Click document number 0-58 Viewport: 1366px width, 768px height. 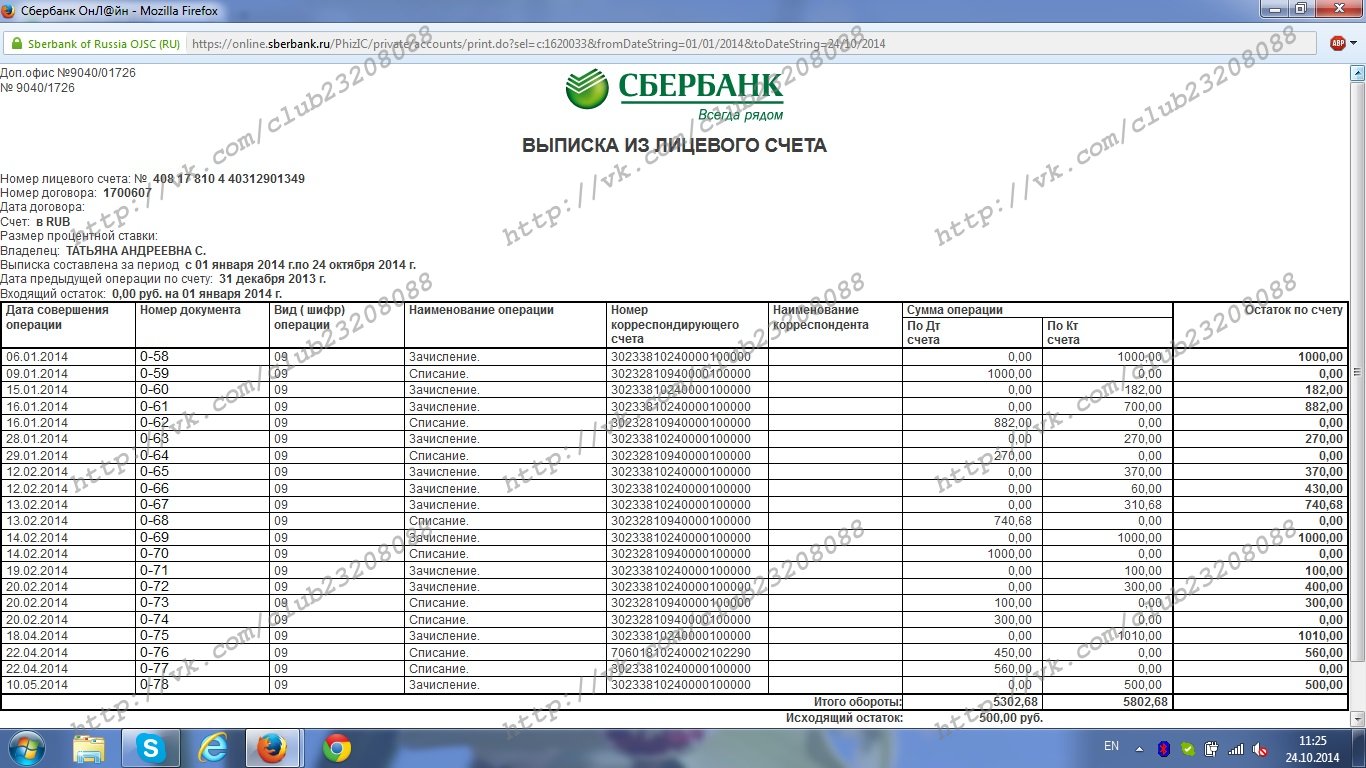pyautogui.click(x=154, y=356)
